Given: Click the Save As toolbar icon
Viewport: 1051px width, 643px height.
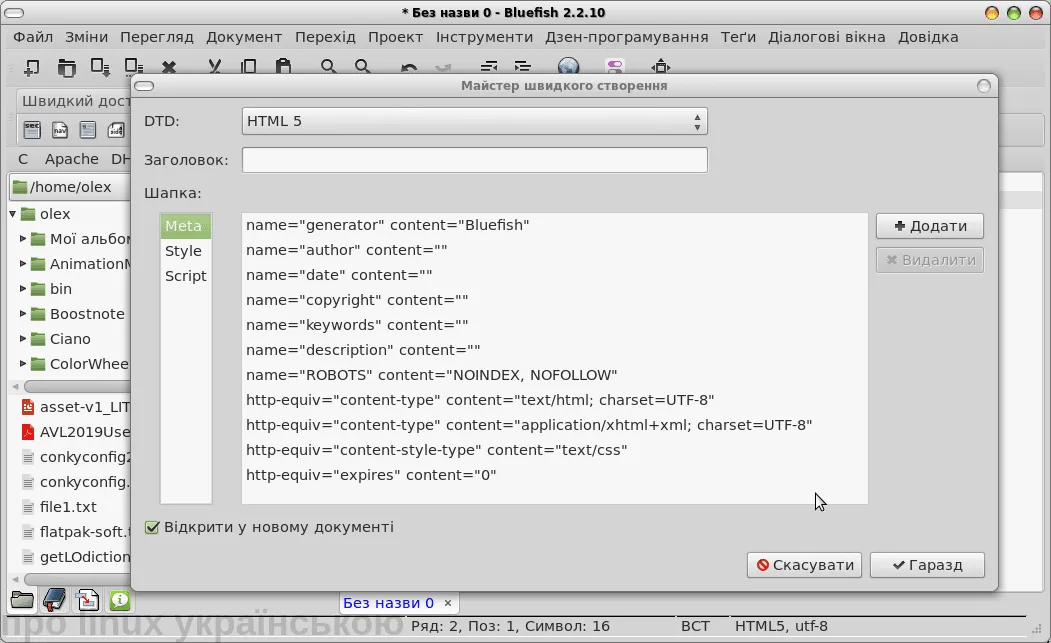Looking at the screenshot, I should click(x=133, y=66).
